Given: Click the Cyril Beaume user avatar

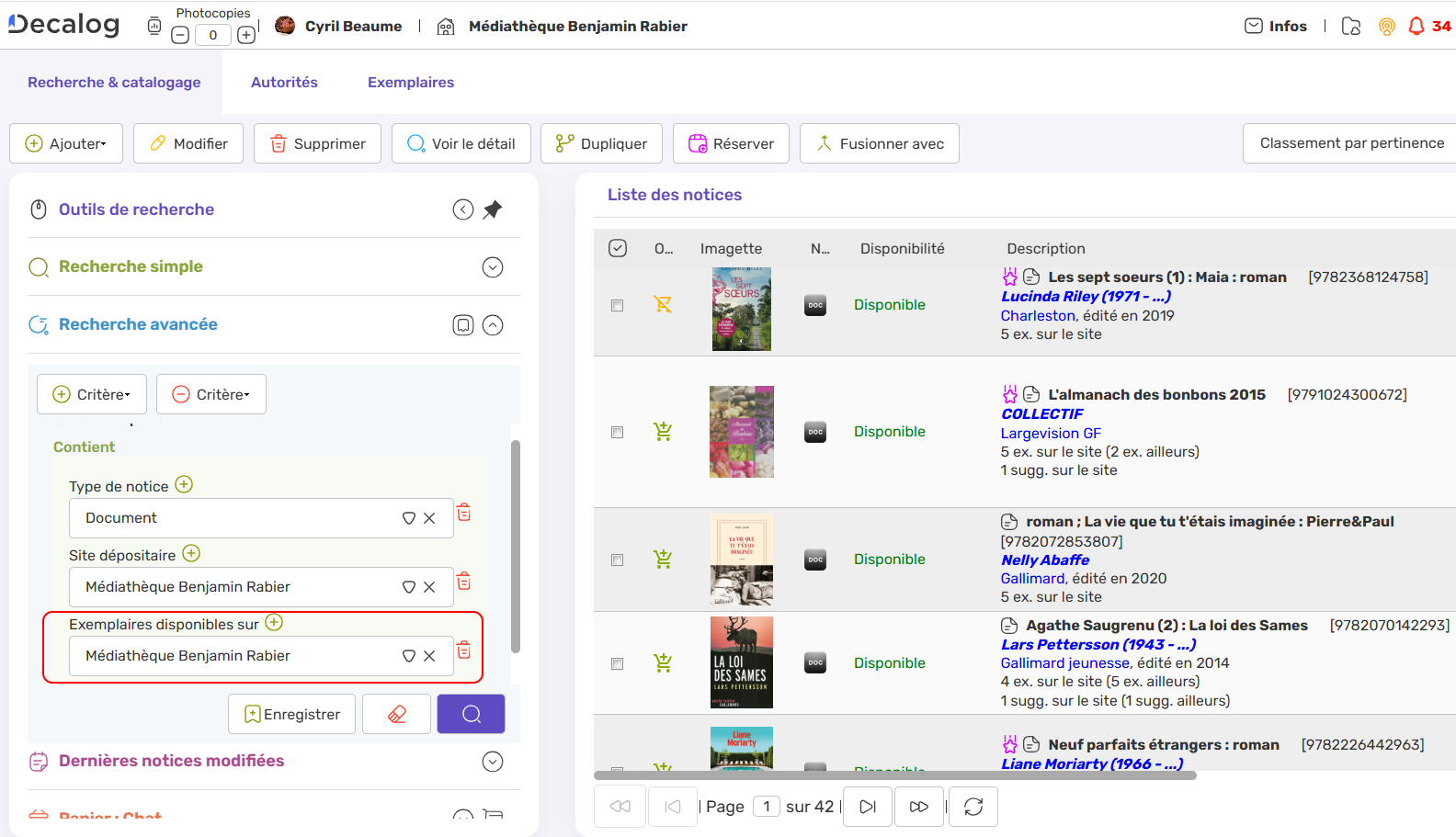Looking at the screenshot, I should (286, 26).
